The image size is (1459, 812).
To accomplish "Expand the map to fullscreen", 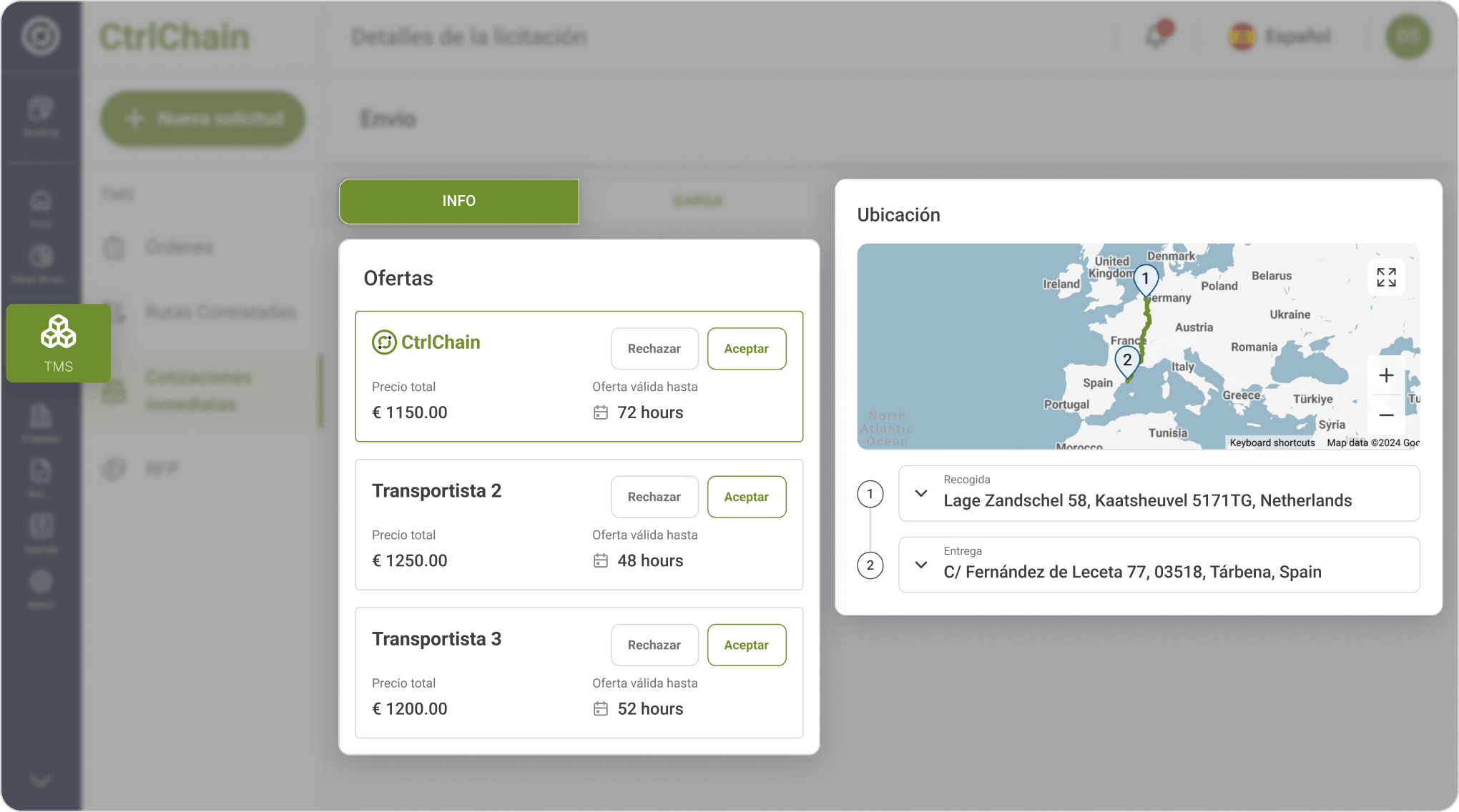I will tap(1386, 277).
